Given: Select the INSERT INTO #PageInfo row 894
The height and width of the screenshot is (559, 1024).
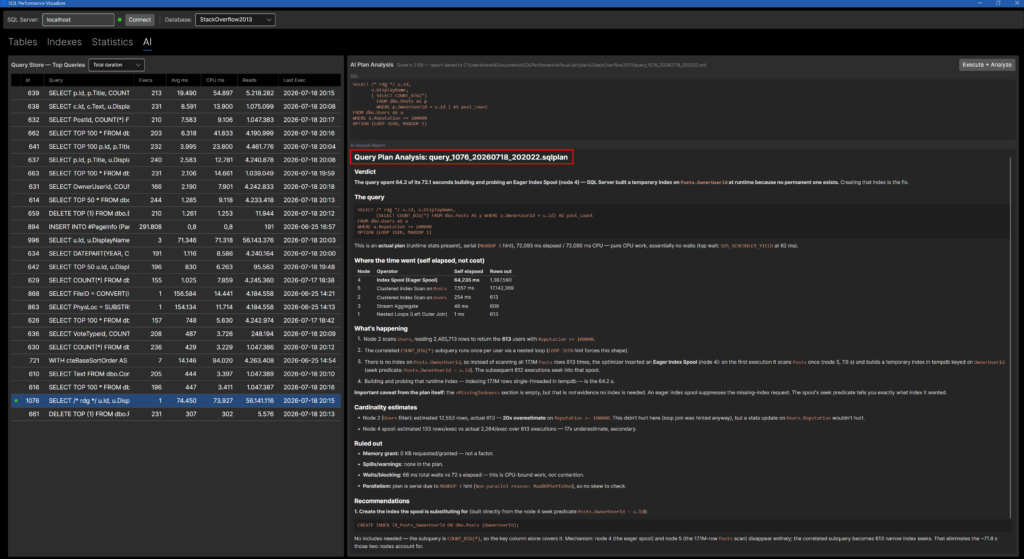Looking at the screenshot, I should [176, 227].
